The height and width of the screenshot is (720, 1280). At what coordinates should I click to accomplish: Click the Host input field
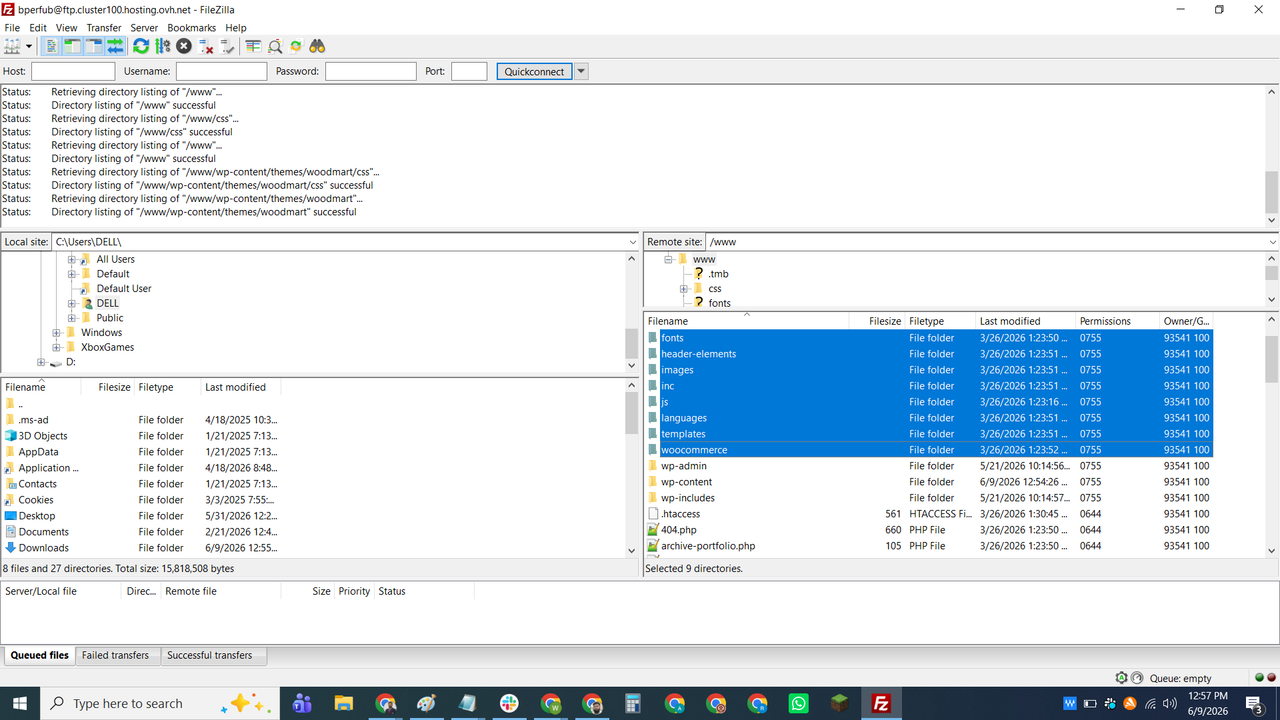[x=73, y=71]
